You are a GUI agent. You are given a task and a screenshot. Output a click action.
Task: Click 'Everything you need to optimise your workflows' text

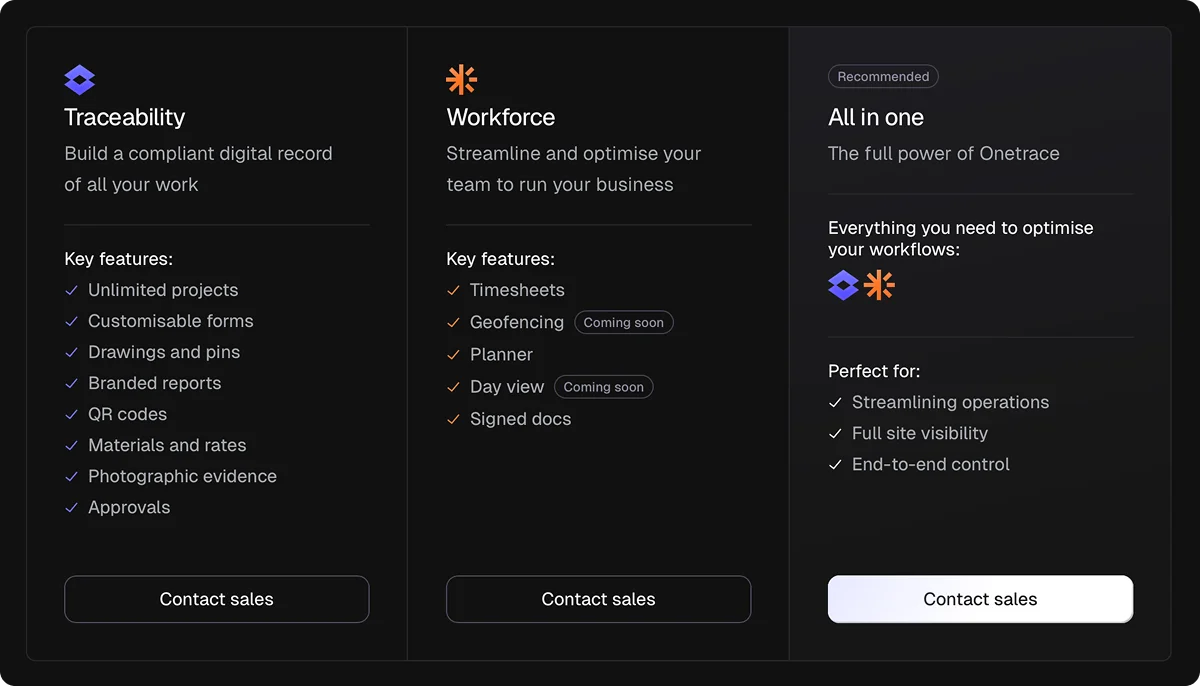pos(961,238)
